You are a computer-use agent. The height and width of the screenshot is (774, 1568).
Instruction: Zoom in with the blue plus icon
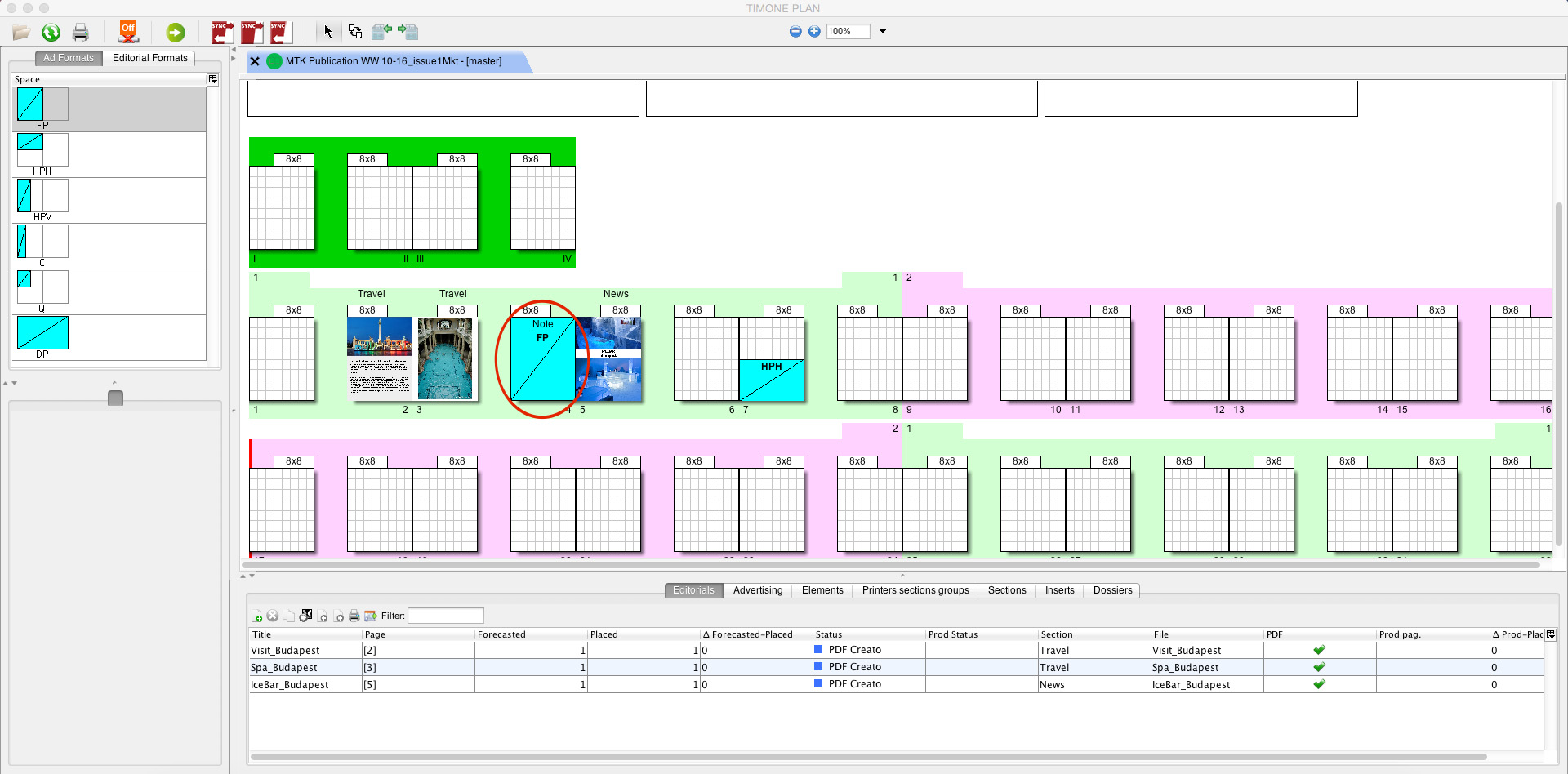tap(814, 32)
